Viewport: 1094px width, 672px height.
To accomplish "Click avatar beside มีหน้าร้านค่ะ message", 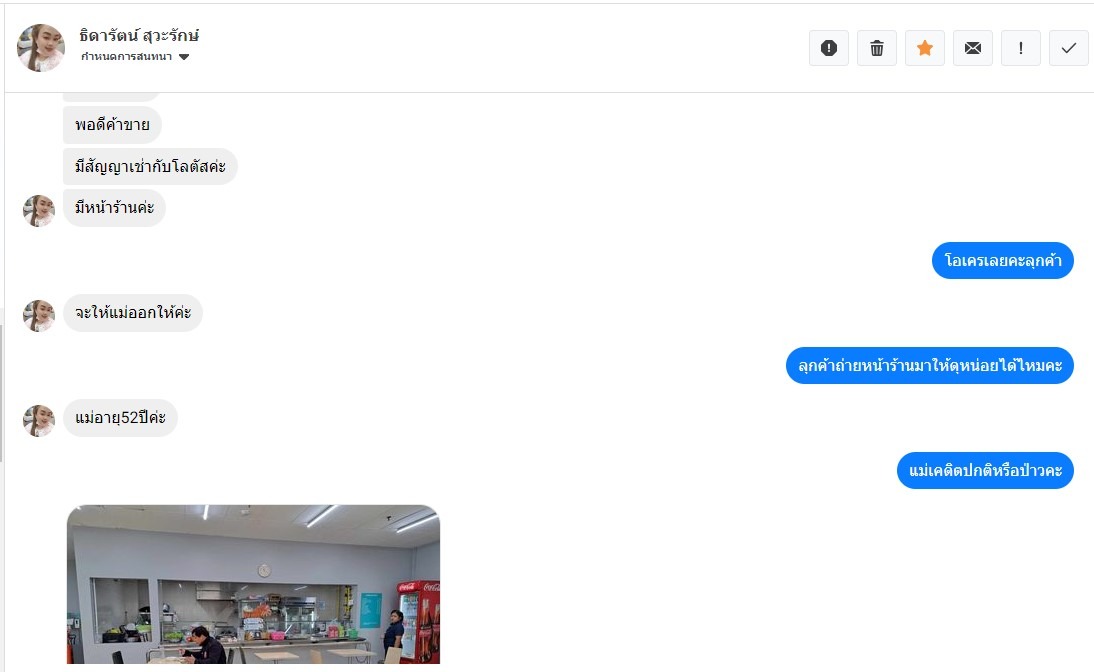I will pyautogui.click(x=39, y=211).
